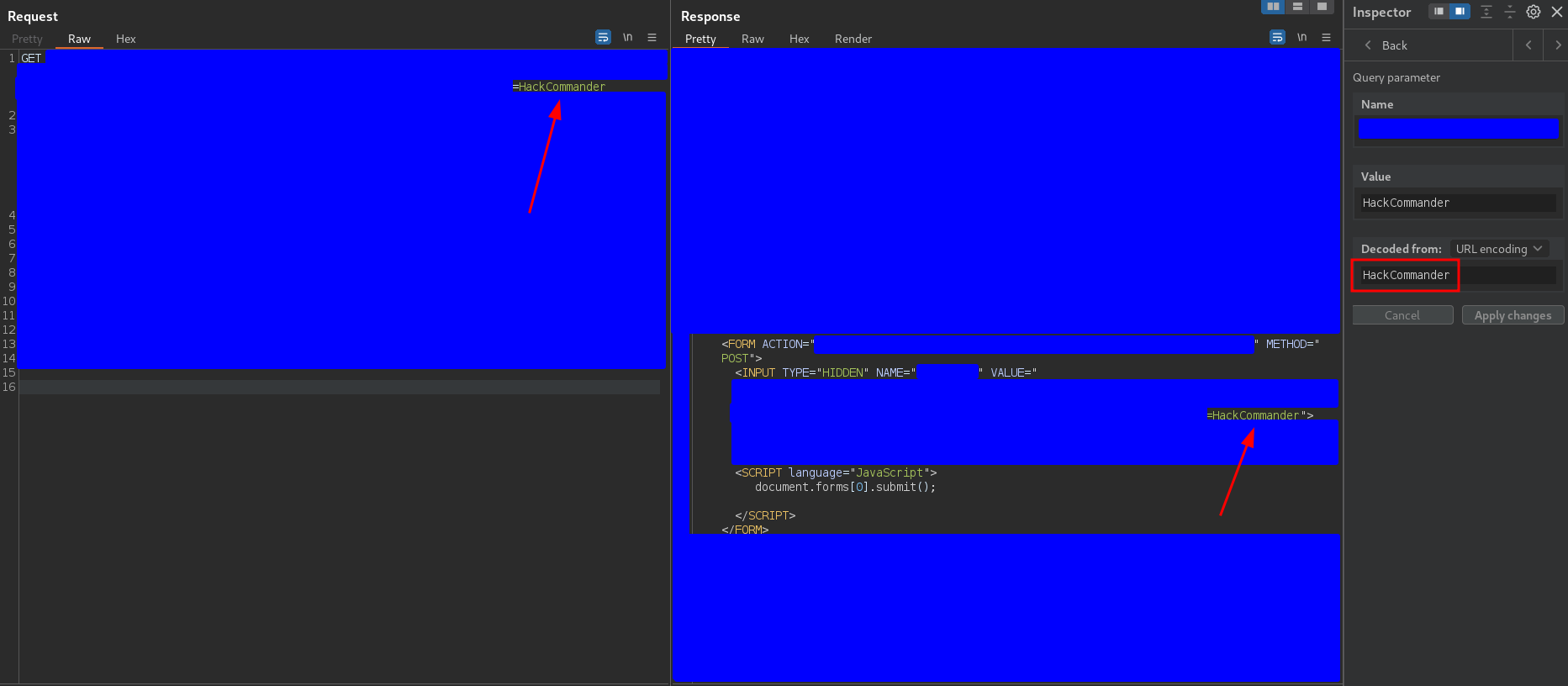The height and width of the screenshot is (686, 1568).
Task: Open Render tab in Response panel
Action: (x=853, y=39)
